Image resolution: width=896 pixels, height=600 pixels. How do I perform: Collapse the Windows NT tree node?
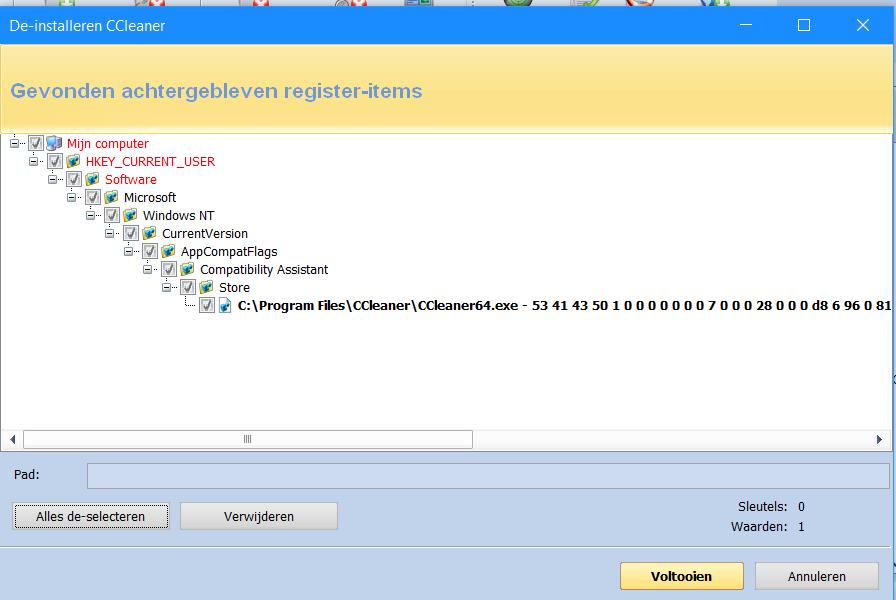coord(90,215)
